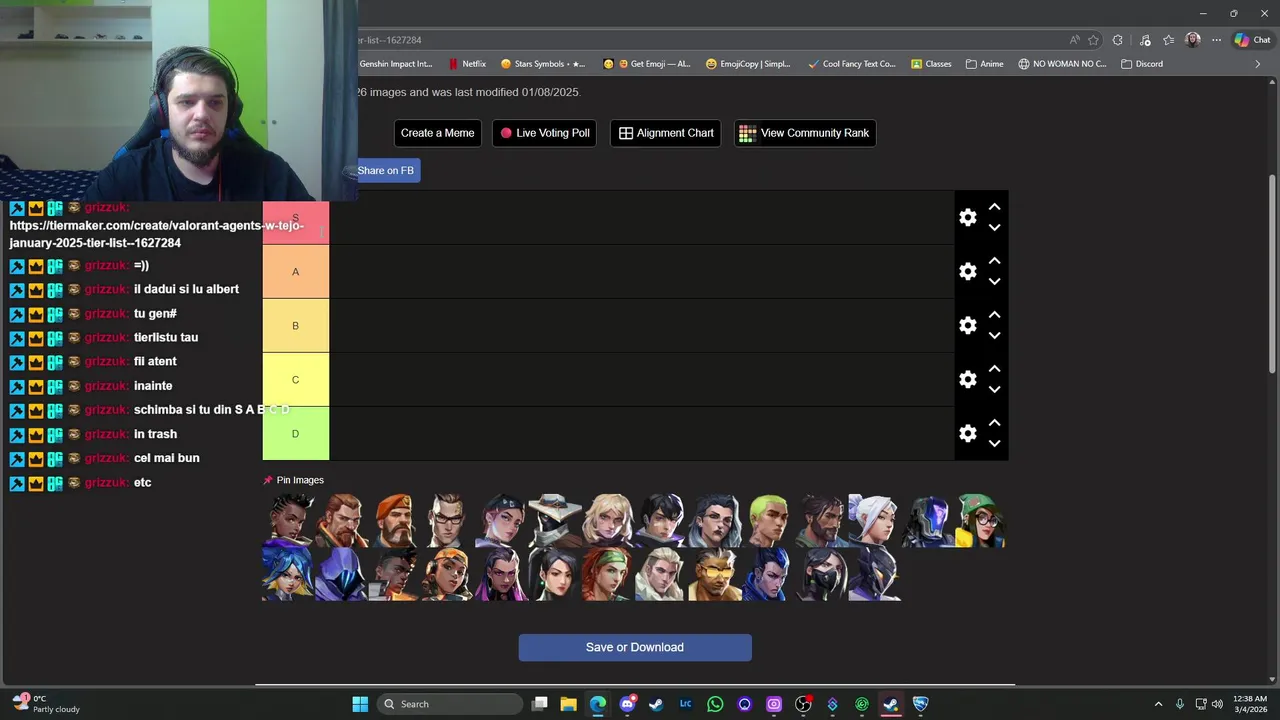Open Windows Start menu
This screenshot has width=1280, height=720.
pyautogui.click(x=360, y=704)
